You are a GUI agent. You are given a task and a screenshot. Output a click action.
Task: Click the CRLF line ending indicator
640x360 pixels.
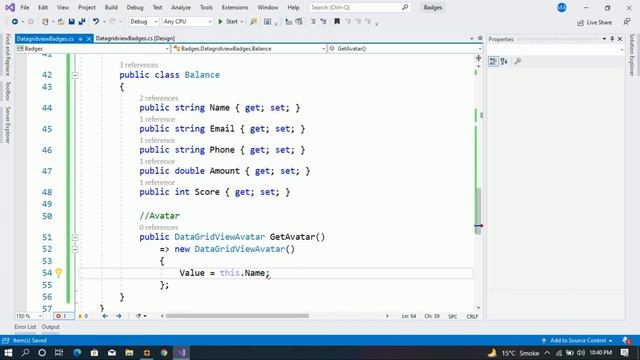click(472, 316)
